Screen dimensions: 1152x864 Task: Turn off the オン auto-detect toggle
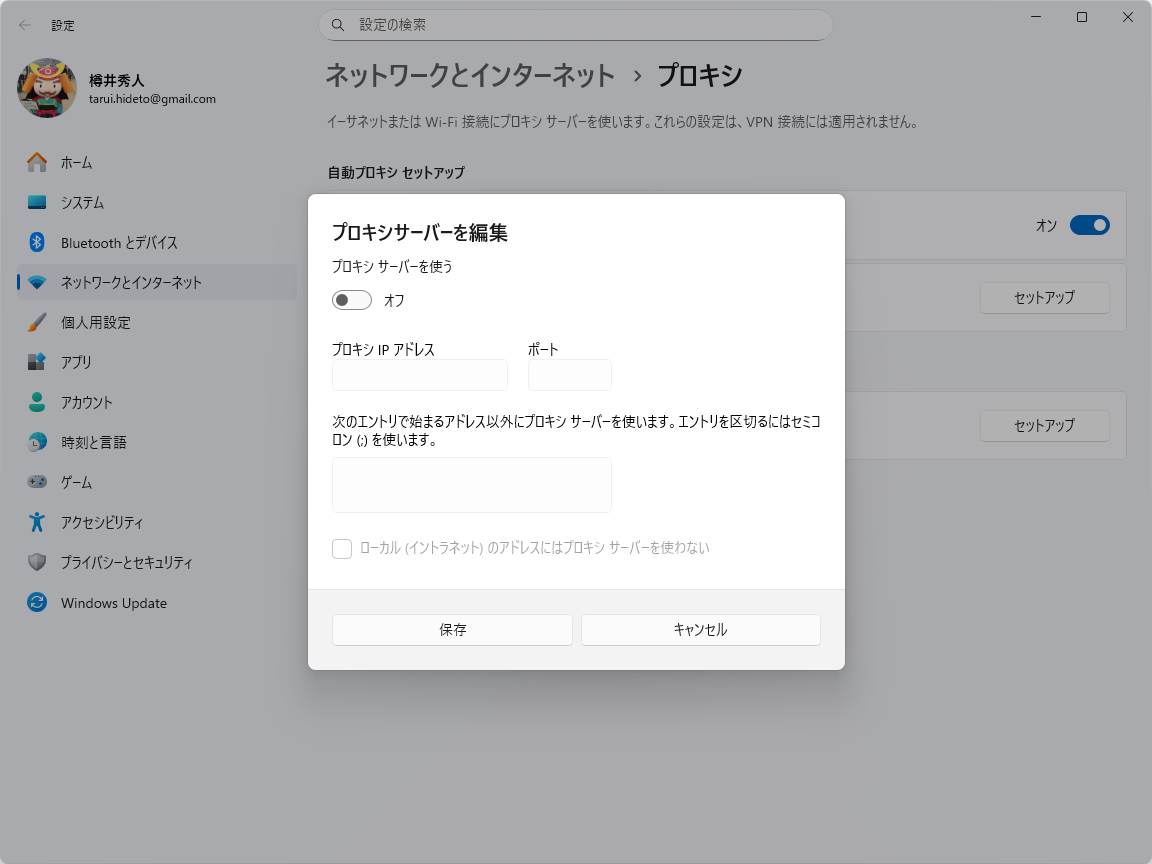1090,225
